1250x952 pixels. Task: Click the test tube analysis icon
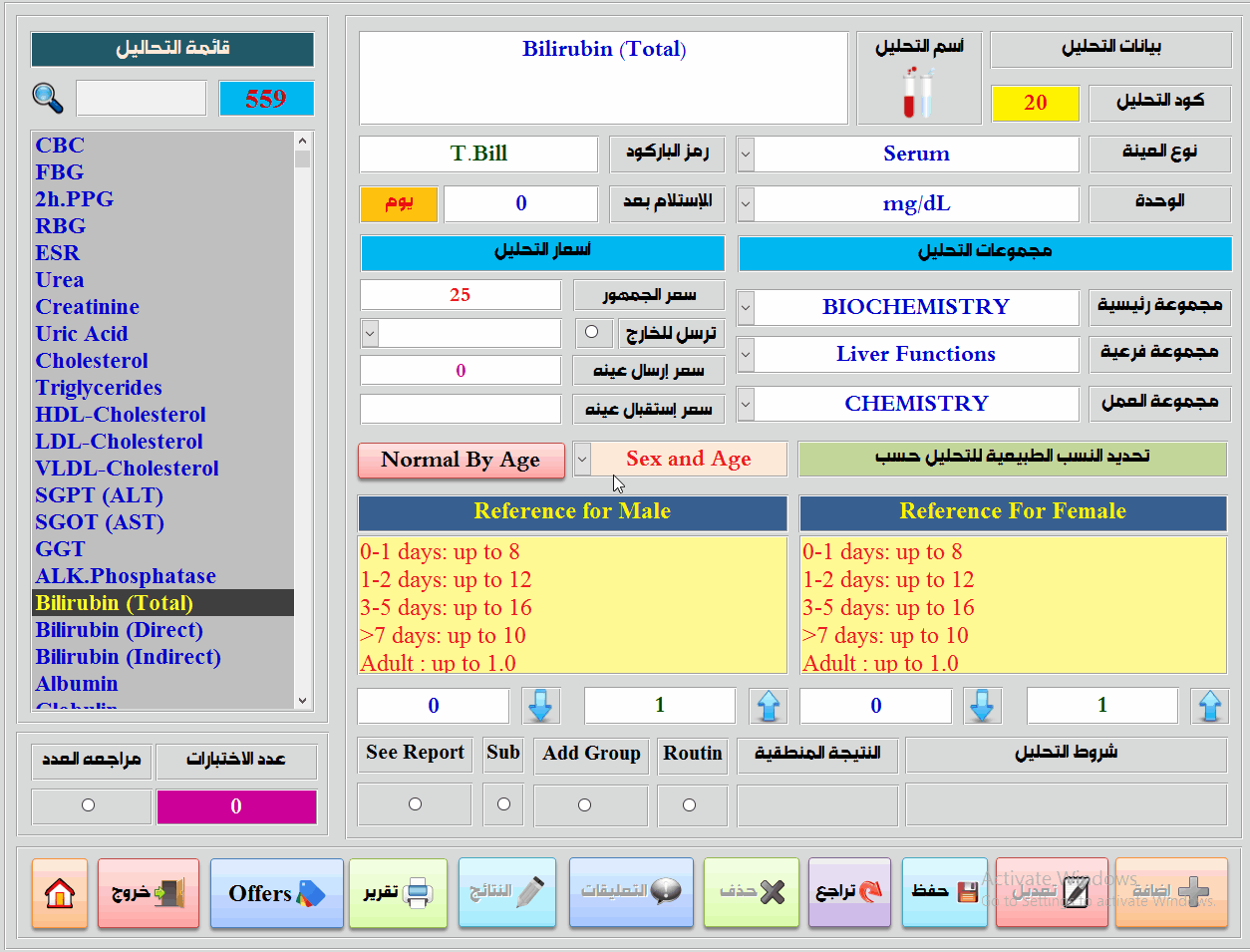(x=918, y=93)
